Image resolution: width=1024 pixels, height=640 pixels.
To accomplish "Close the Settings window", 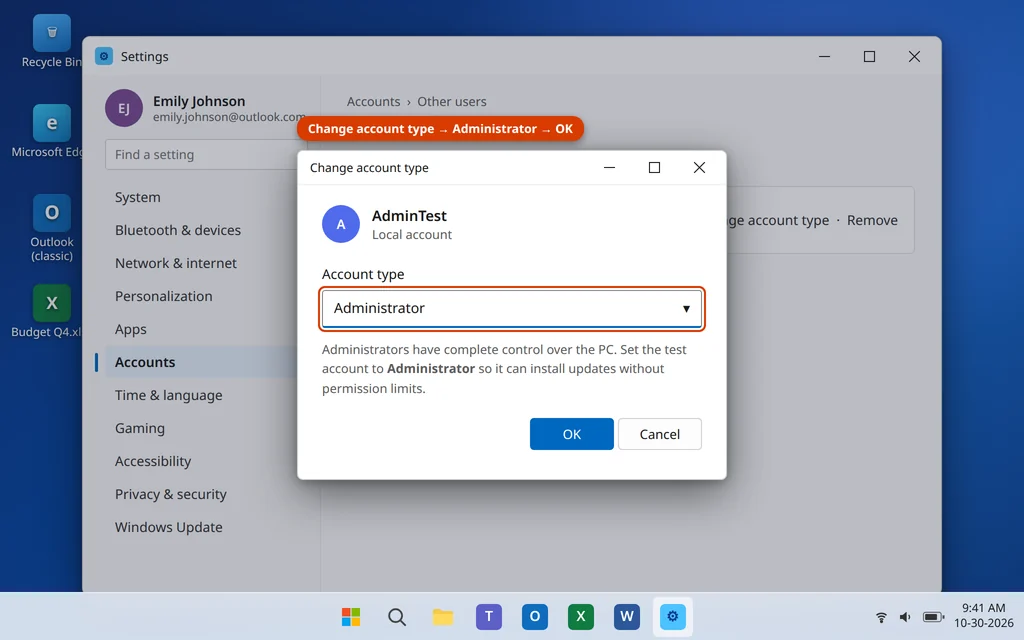I will pyautogui.click(x=914, y=57).
